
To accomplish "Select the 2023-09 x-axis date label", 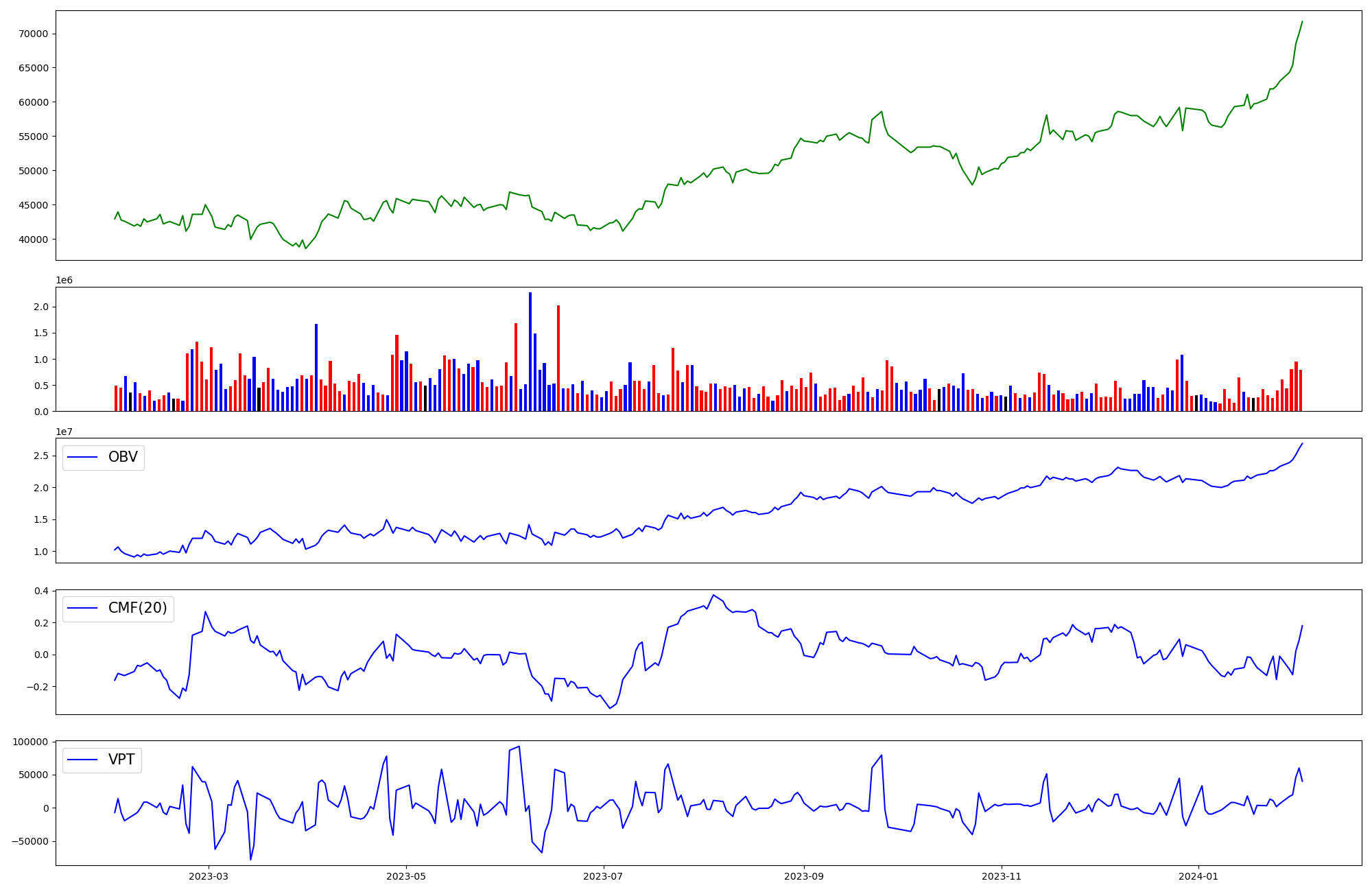I will pos(803,876).
